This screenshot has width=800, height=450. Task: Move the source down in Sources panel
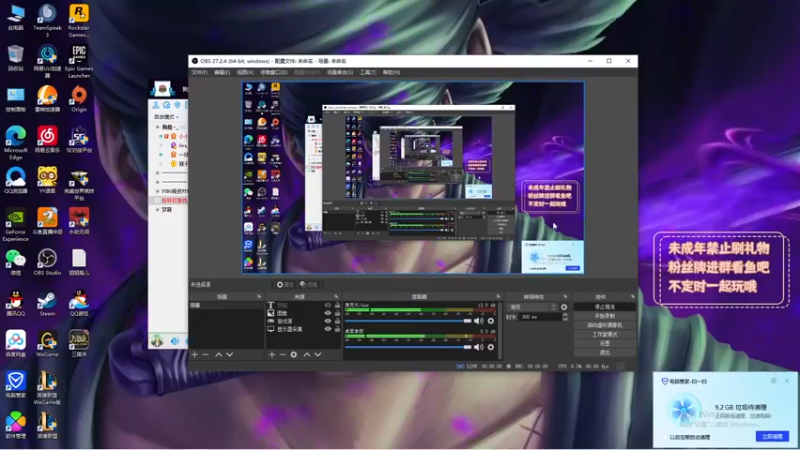click(318, 355)
